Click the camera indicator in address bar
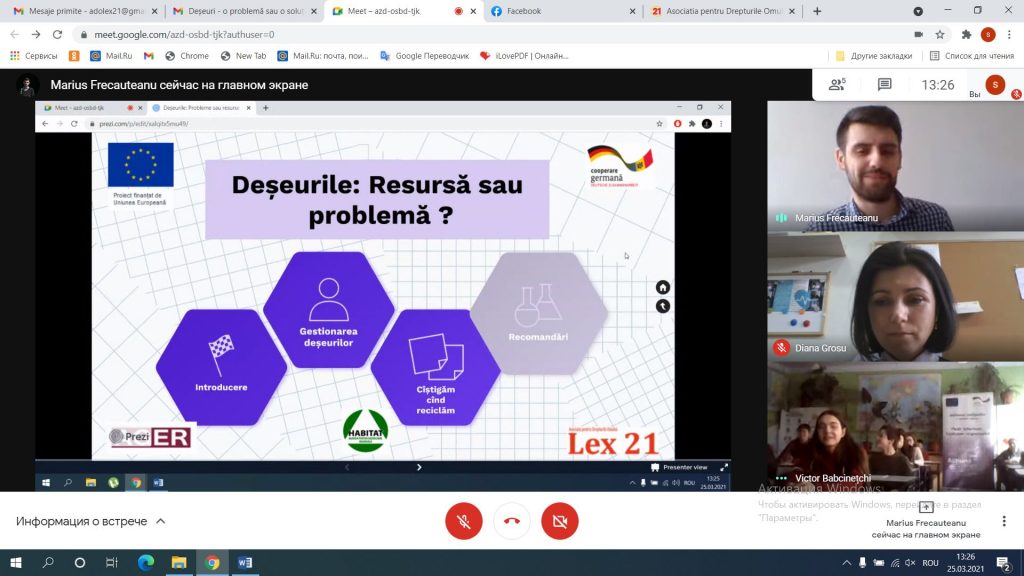 point(919,34)
